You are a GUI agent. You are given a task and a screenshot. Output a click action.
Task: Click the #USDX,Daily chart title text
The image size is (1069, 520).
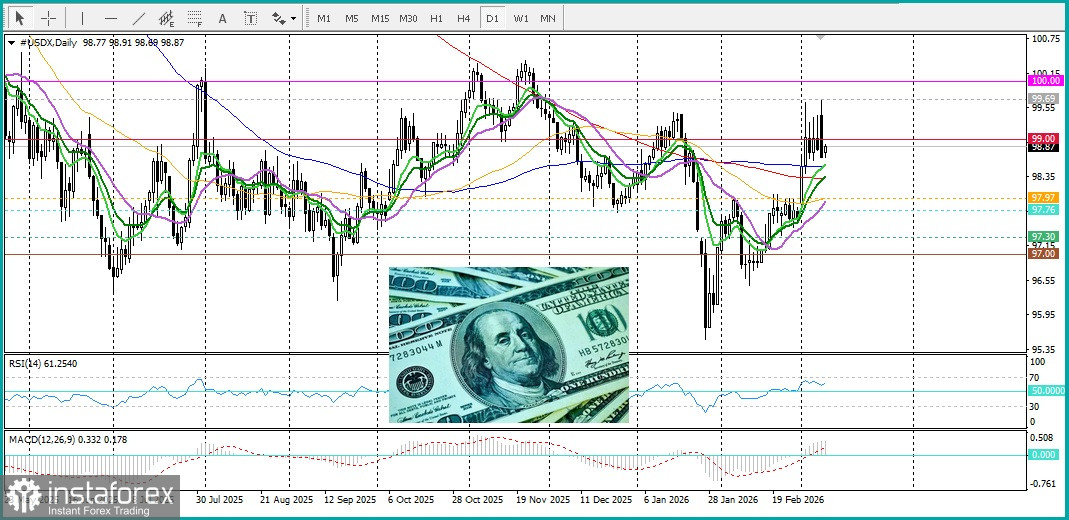tap(48, 42)
